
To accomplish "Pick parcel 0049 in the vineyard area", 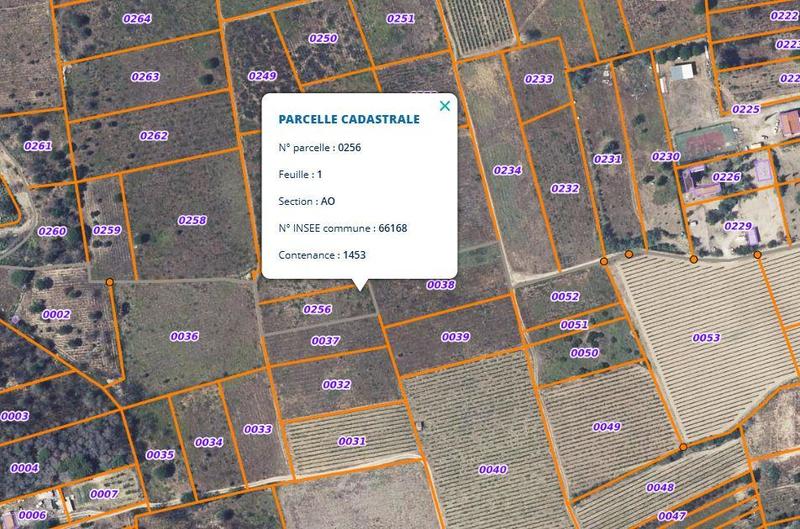I will tap(607, 427).
